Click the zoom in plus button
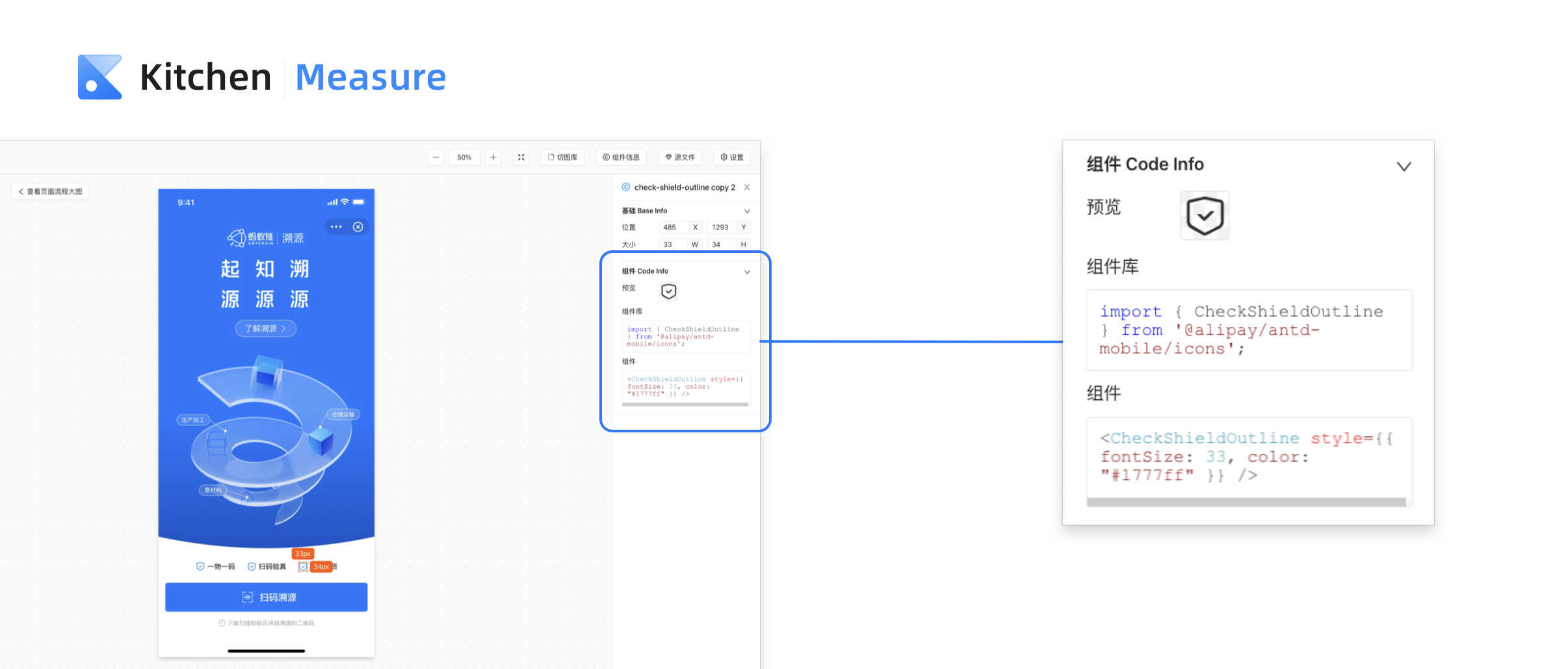The height and width of the screenshot is (669, 1568). (x=493, y=157)
